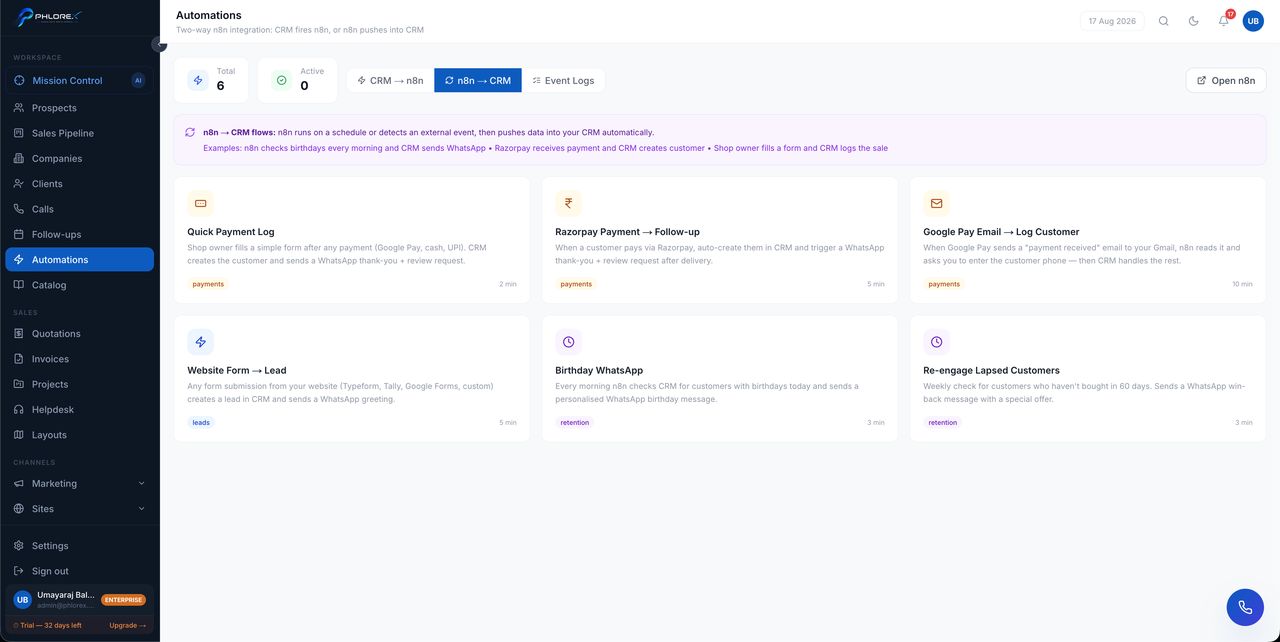
Task: Click the Catalog book icon
Action: tap(19, 285)
